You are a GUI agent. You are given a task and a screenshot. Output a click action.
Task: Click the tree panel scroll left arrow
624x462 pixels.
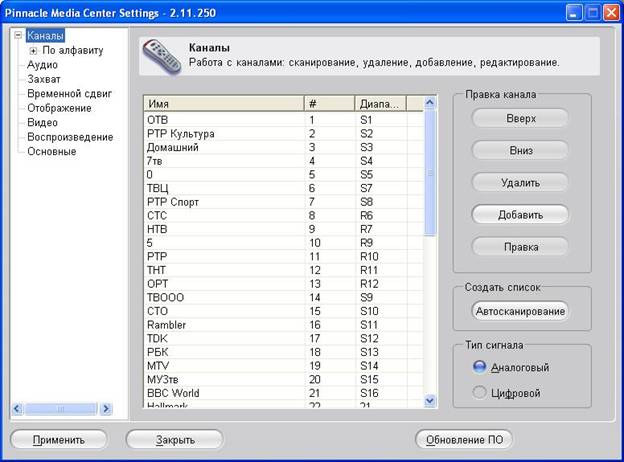pos(17,409)
